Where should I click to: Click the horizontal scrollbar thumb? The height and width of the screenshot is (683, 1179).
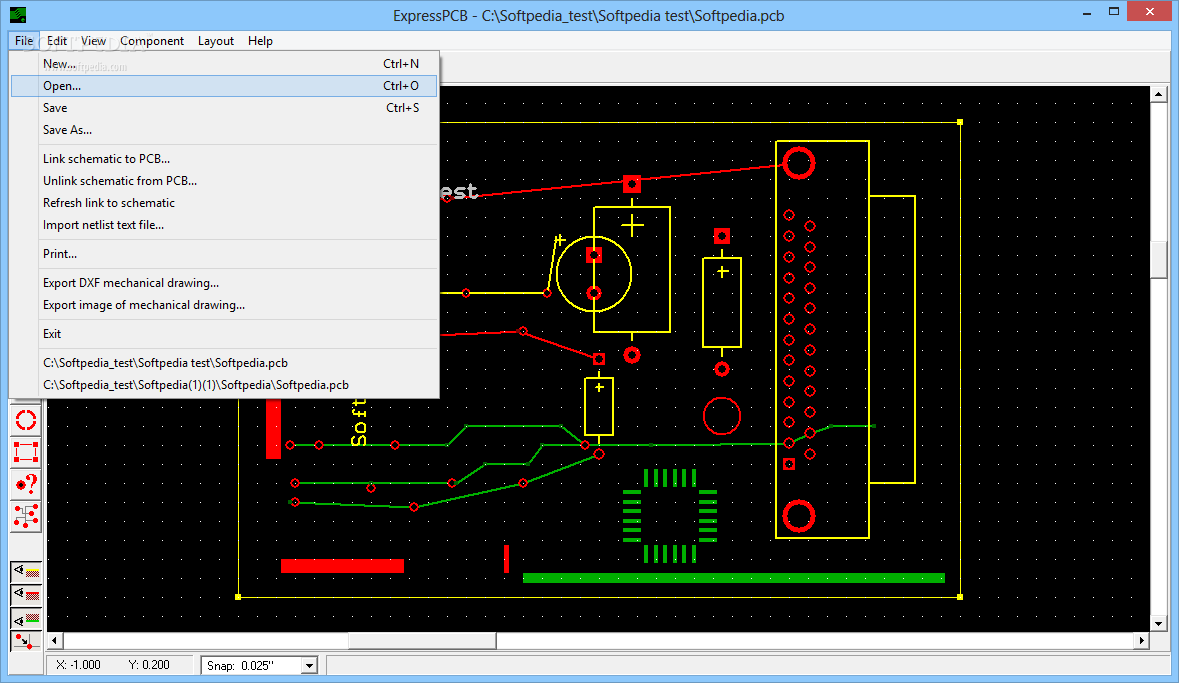(422, 641)
